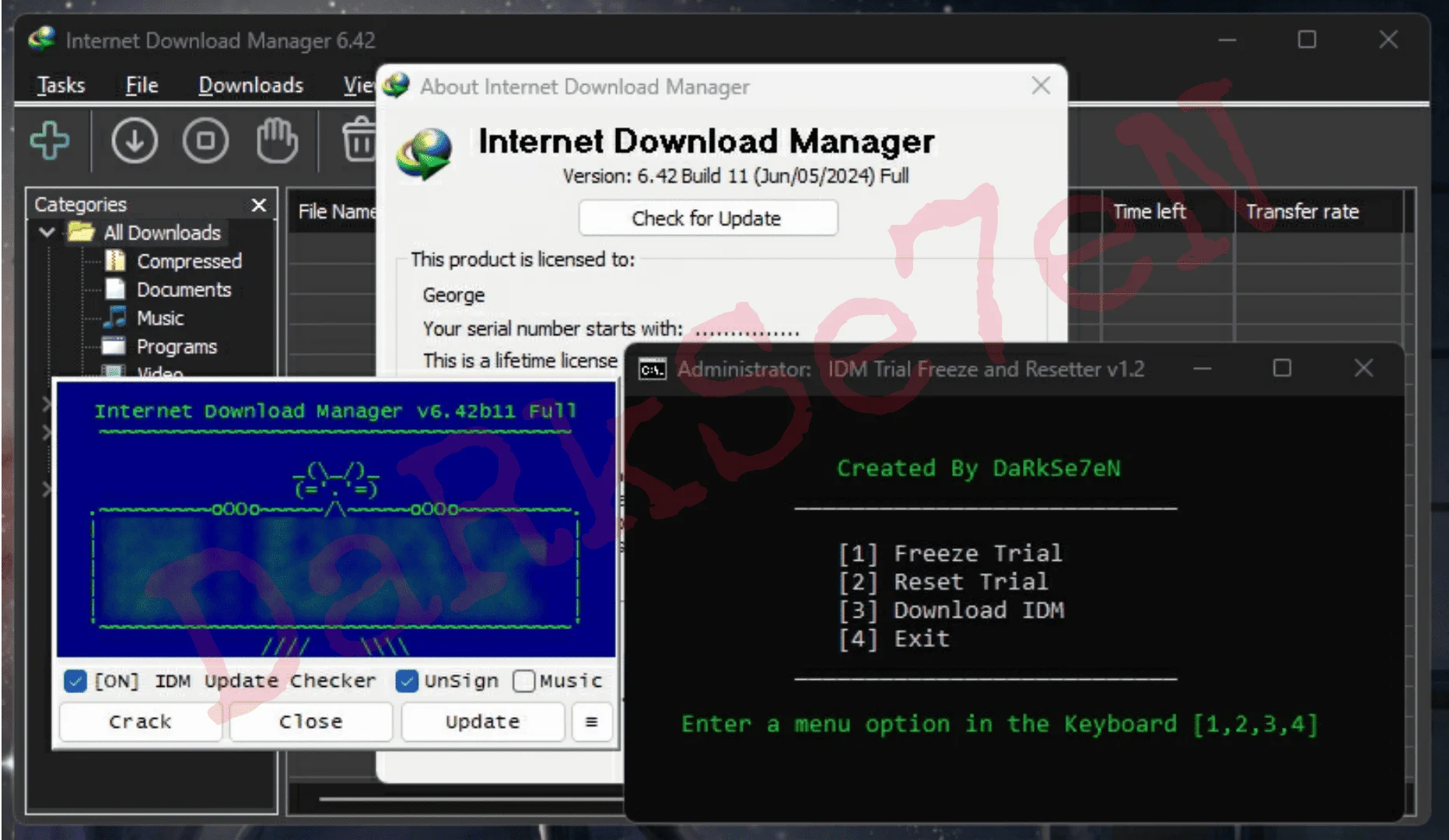This screenshot has height=840, width=1449.
Task: Click 'Your serial number starts with' text
Action: [x=553, y=329]
